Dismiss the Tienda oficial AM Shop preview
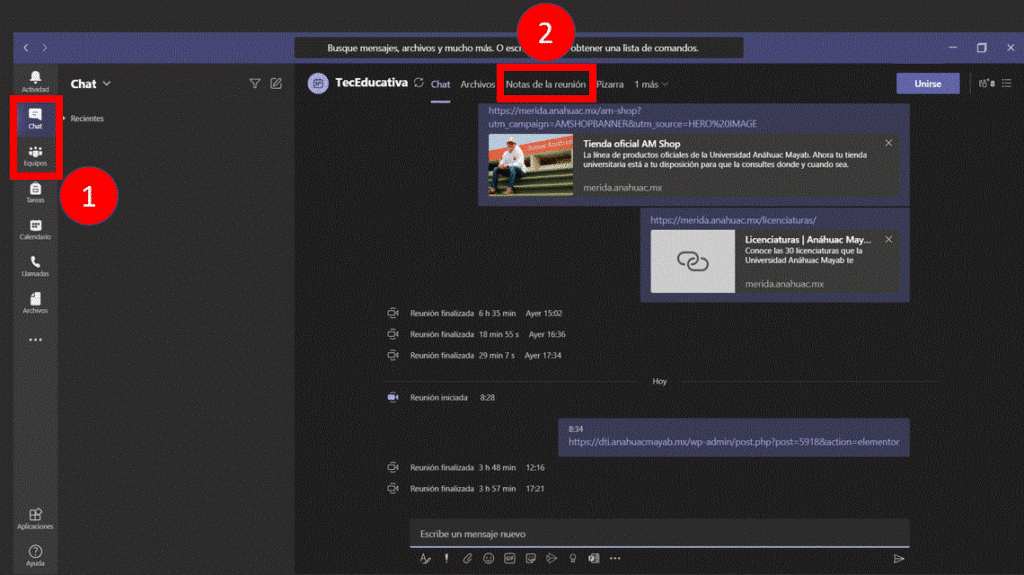Image resolution: width=1024 pixels, height=575 pixels. (889, 143)
